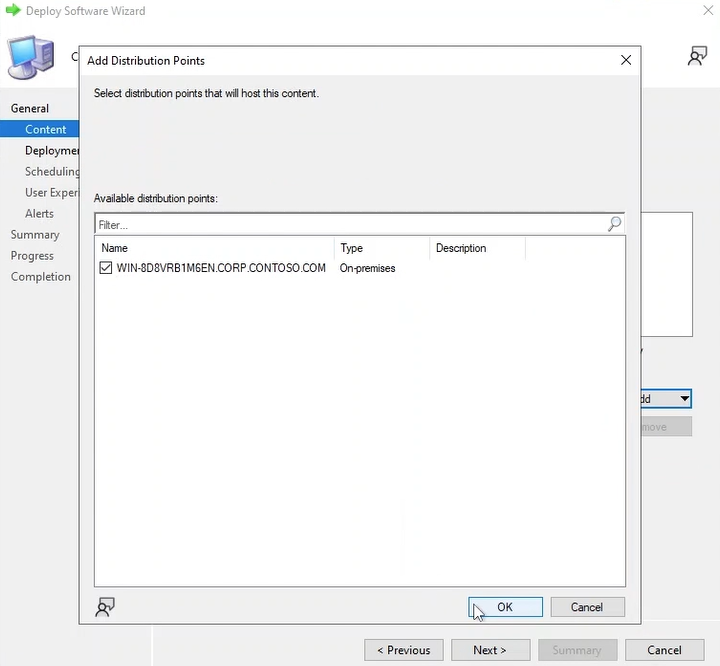
Task: Click WIN-8D8VRB1M6EN.CORP.CONTOSO.COM server name text
Action: point(221,268)
